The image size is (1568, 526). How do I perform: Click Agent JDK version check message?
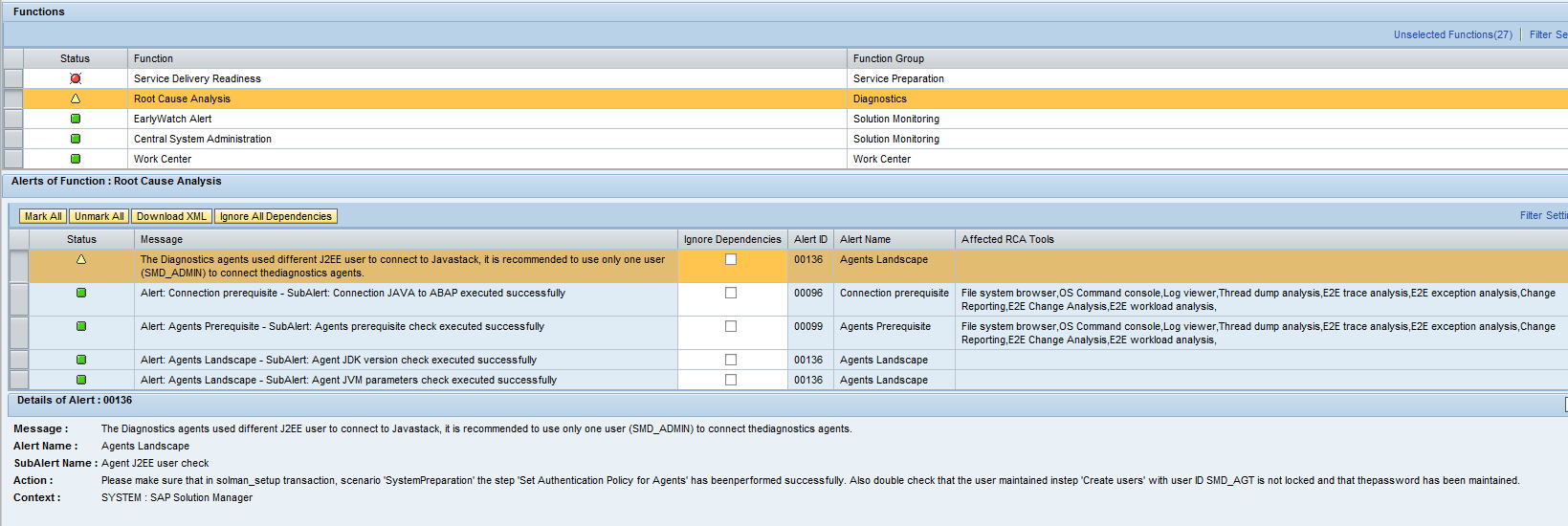pos(339,360)
